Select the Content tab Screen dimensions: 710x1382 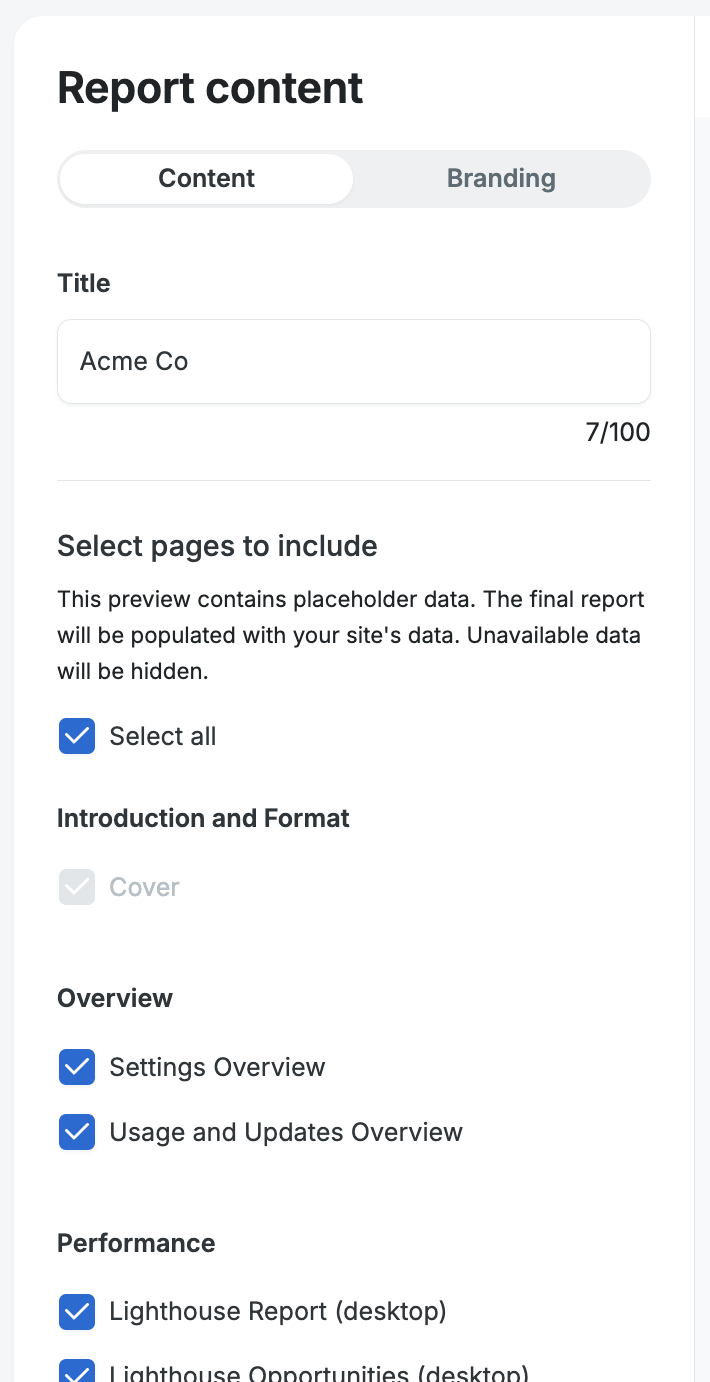point(206,179)
